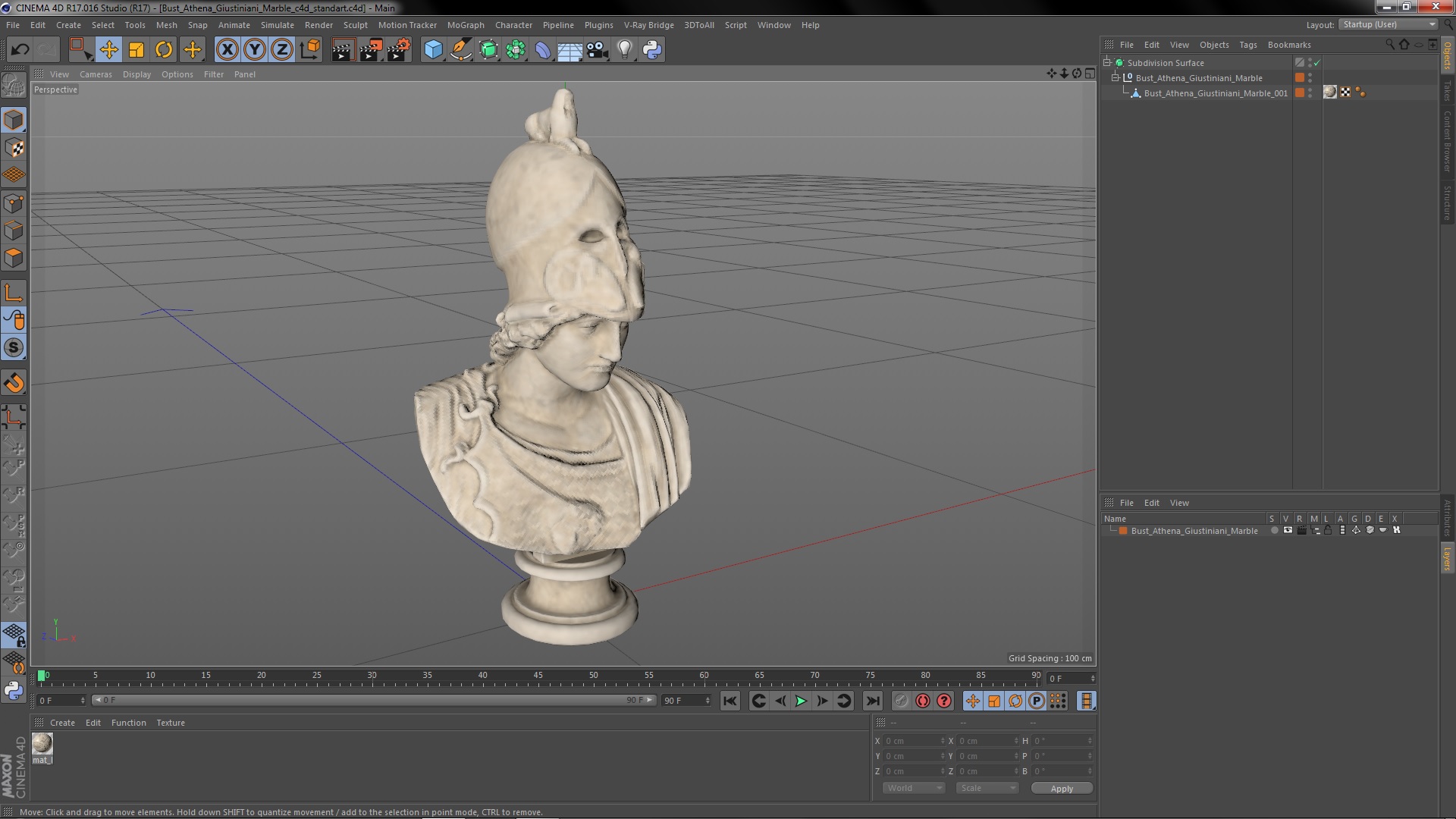Click Render View clapperboard icon
Image resolution: width=1456 pixels, height=819 pixels.
click(x=343, y=50)
